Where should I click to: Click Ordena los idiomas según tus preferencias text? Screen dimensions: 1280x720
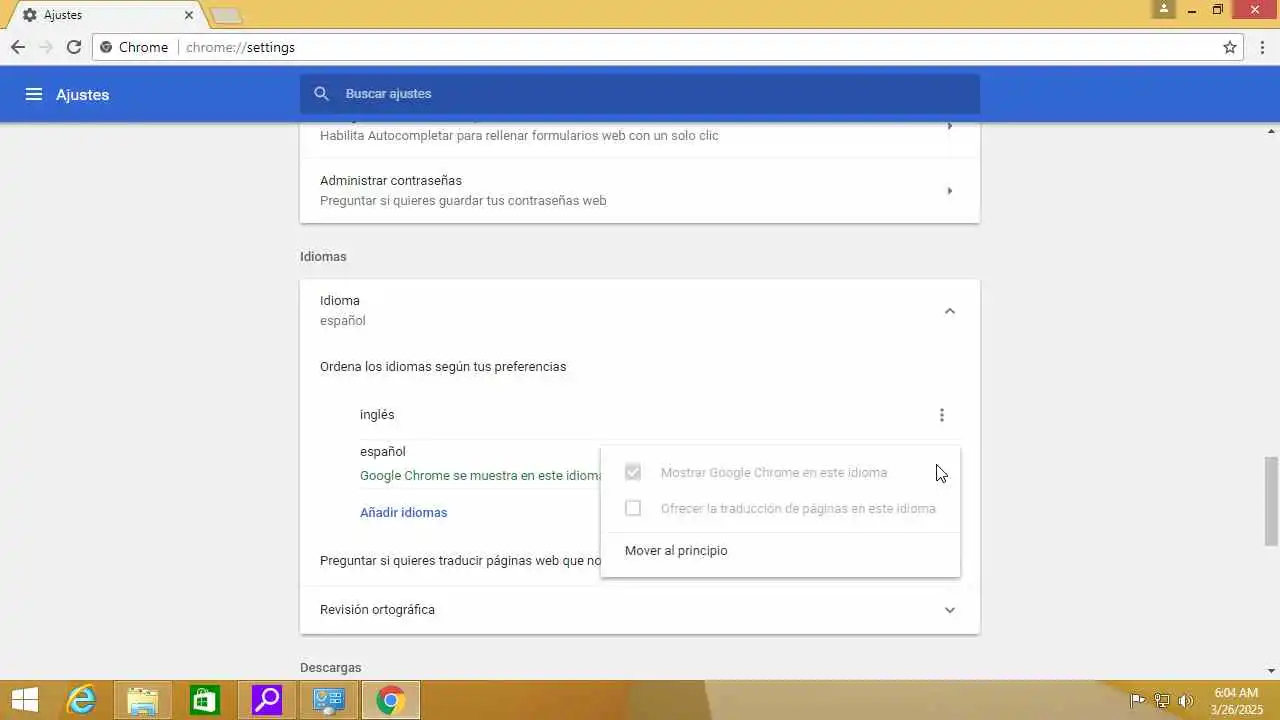[443, 367]
